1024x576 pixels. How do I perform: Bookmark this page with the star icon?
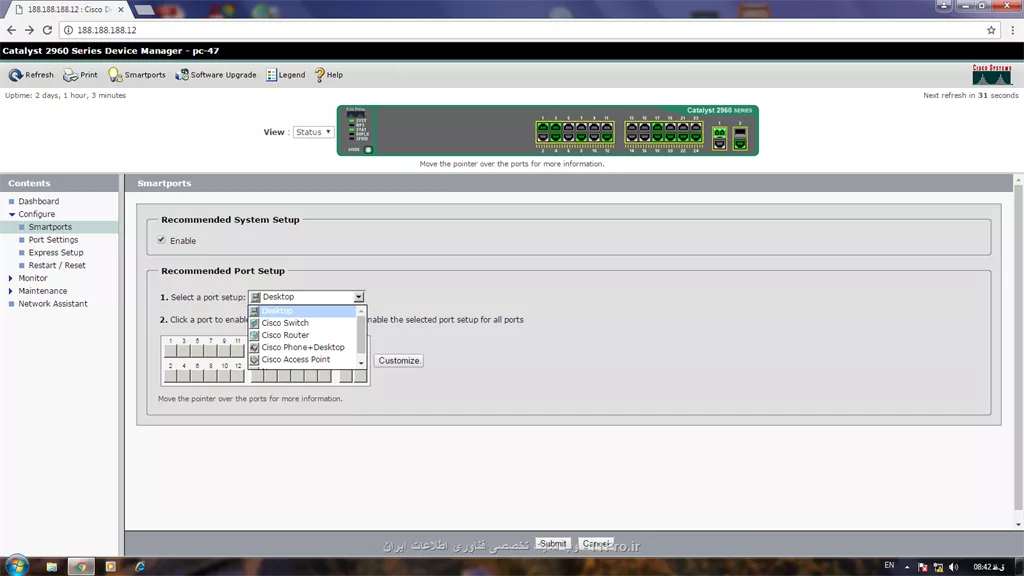pyautogui.click(x=991, y=30)
